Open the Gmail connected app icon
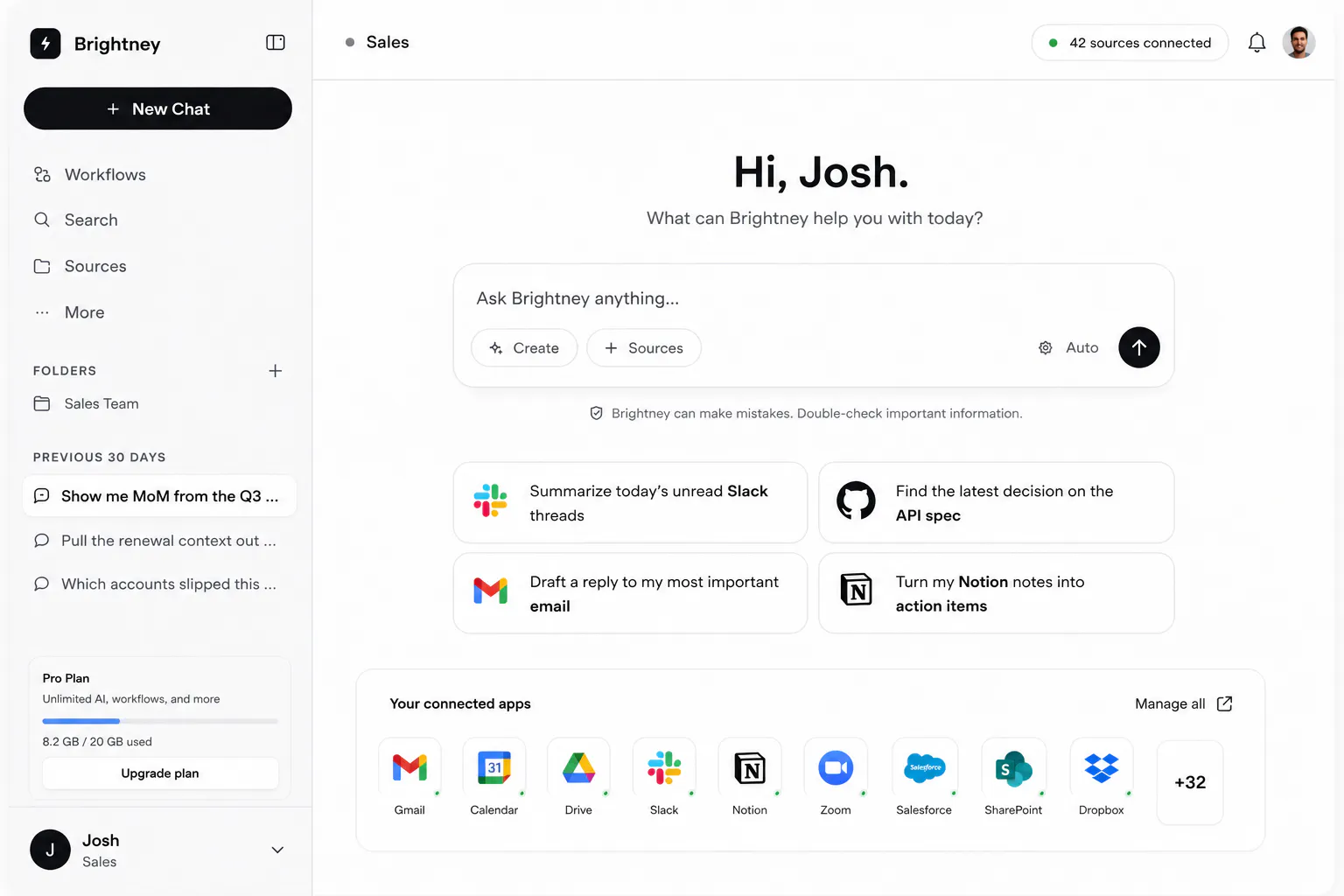The image size is (1344, 896). [x=409, y=768]
